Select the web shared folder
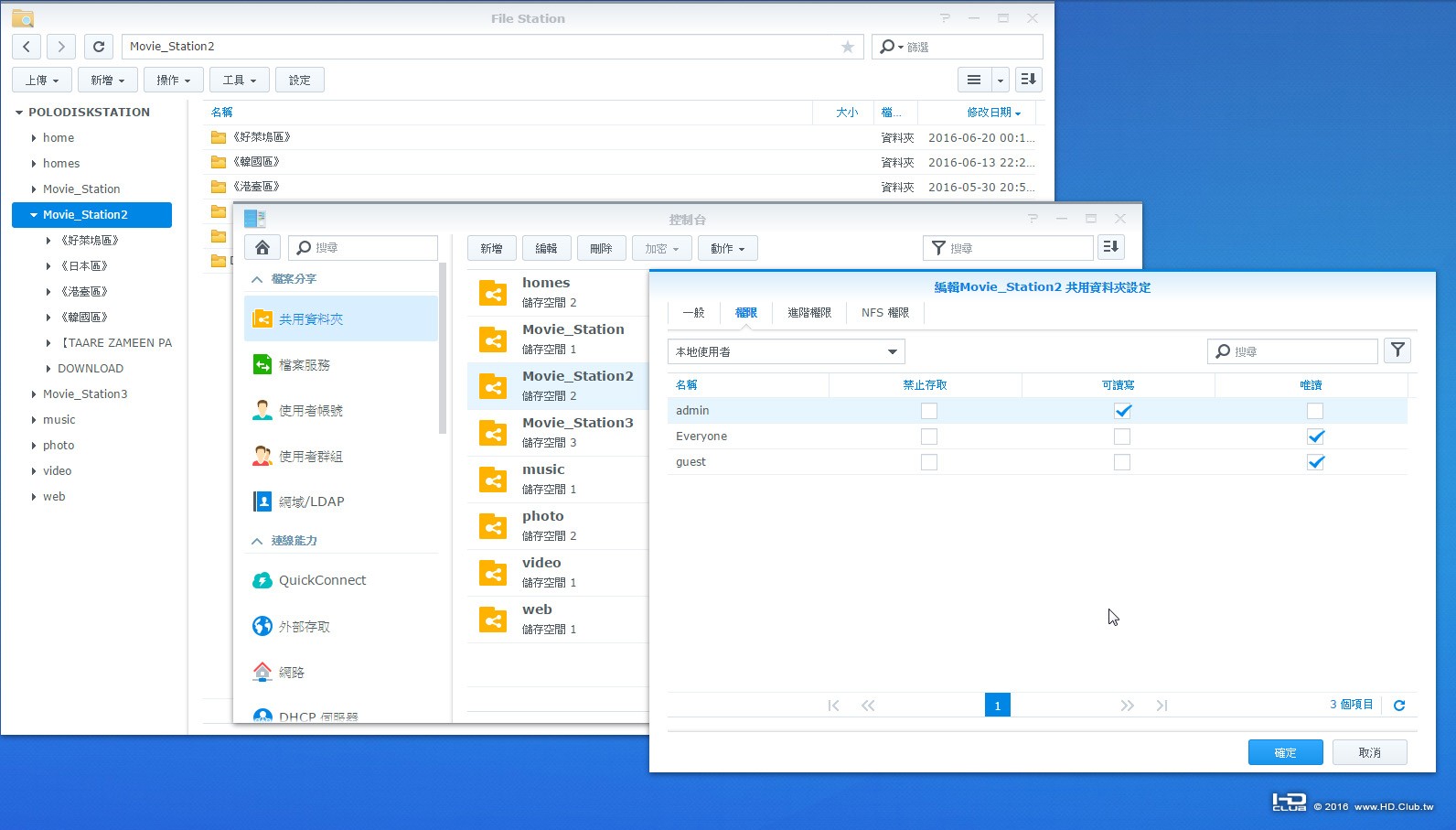The height and width of the screenshot is (830, 1456). point(558,619)
